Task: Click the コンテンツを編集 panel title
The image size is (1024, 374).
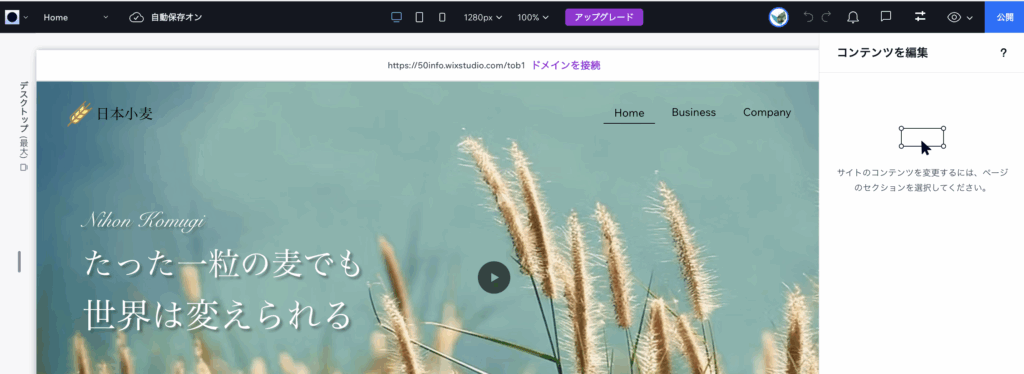Action: pos(882,54)
